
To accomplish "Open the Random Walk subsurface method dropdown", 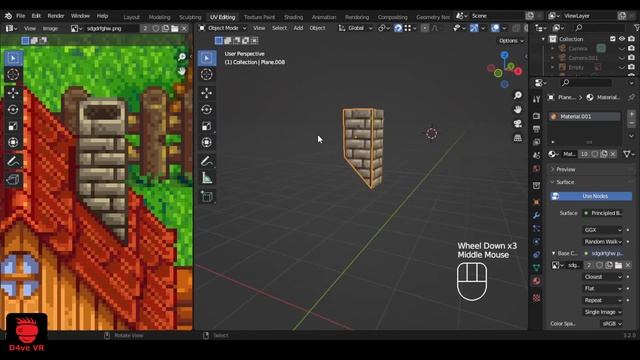I will pos(603,242).
